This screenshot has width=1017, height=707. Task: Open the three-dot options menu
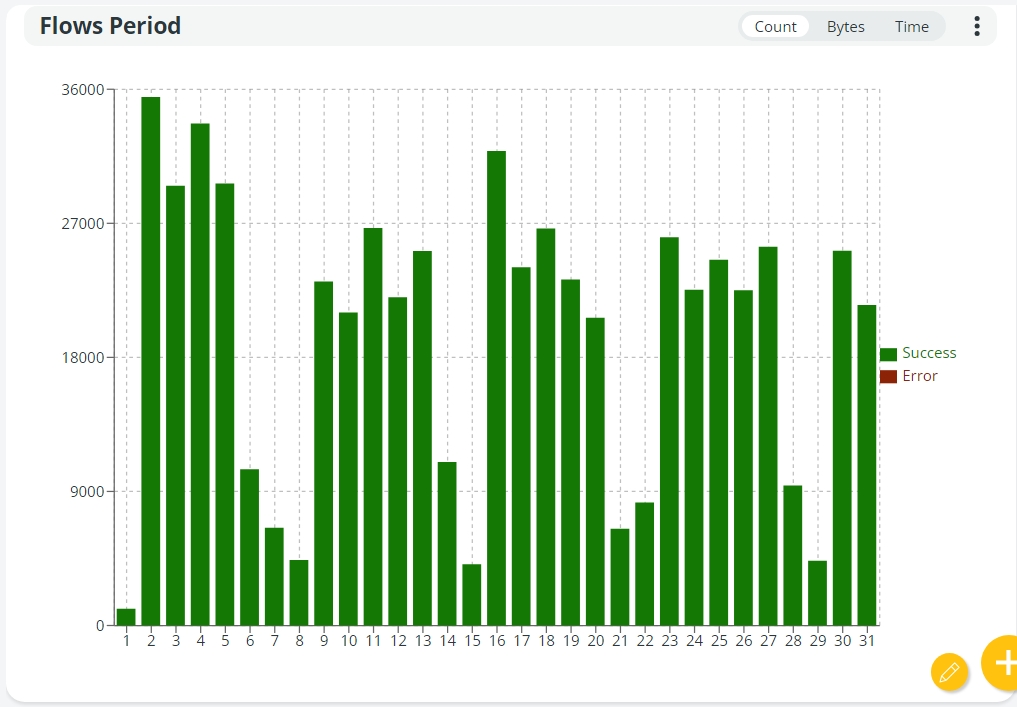[x=976, y=27]
